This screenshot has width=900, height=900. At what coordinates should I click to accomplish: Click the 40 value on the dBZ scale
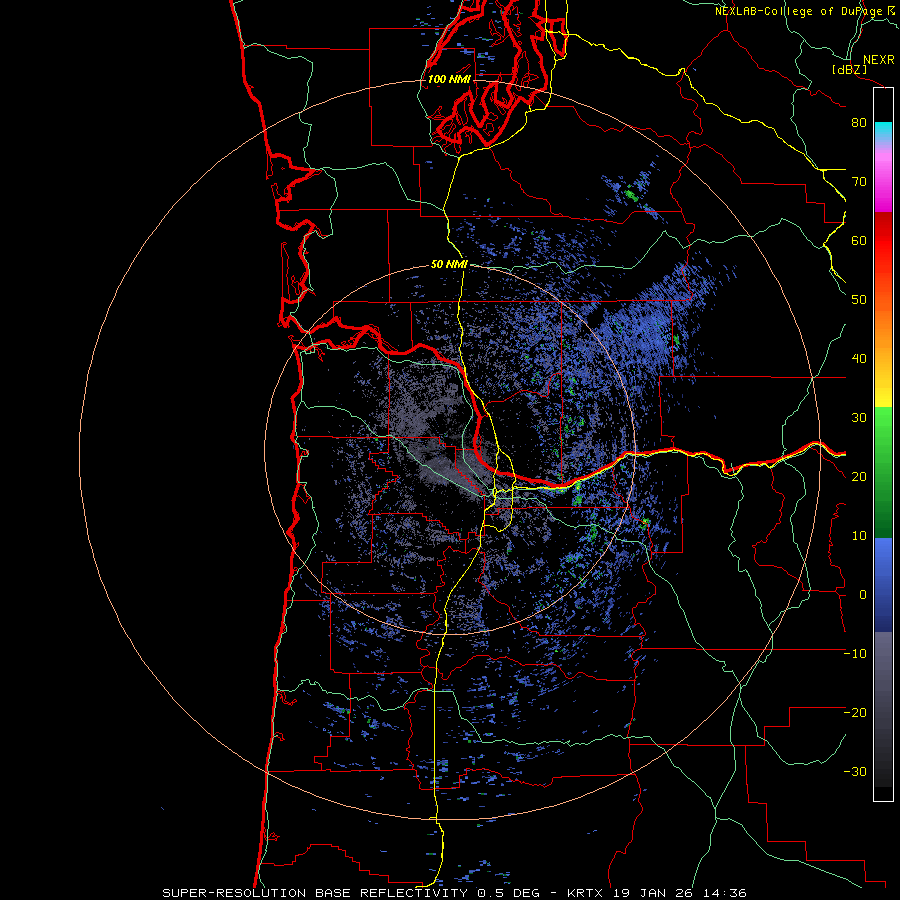pyautogui.click(x=859, y=359)
